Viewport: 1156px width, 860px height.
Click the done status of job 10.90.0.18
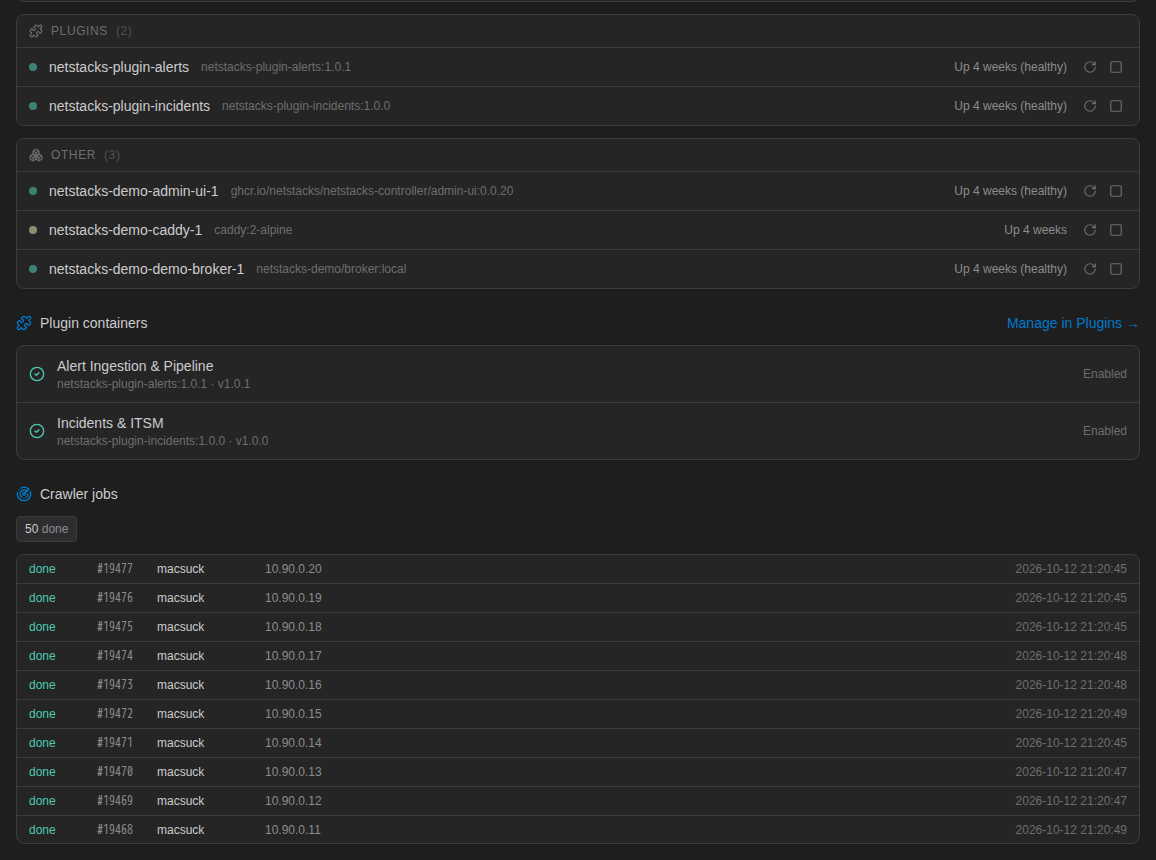pyautogui.click(x=42, y=627)
